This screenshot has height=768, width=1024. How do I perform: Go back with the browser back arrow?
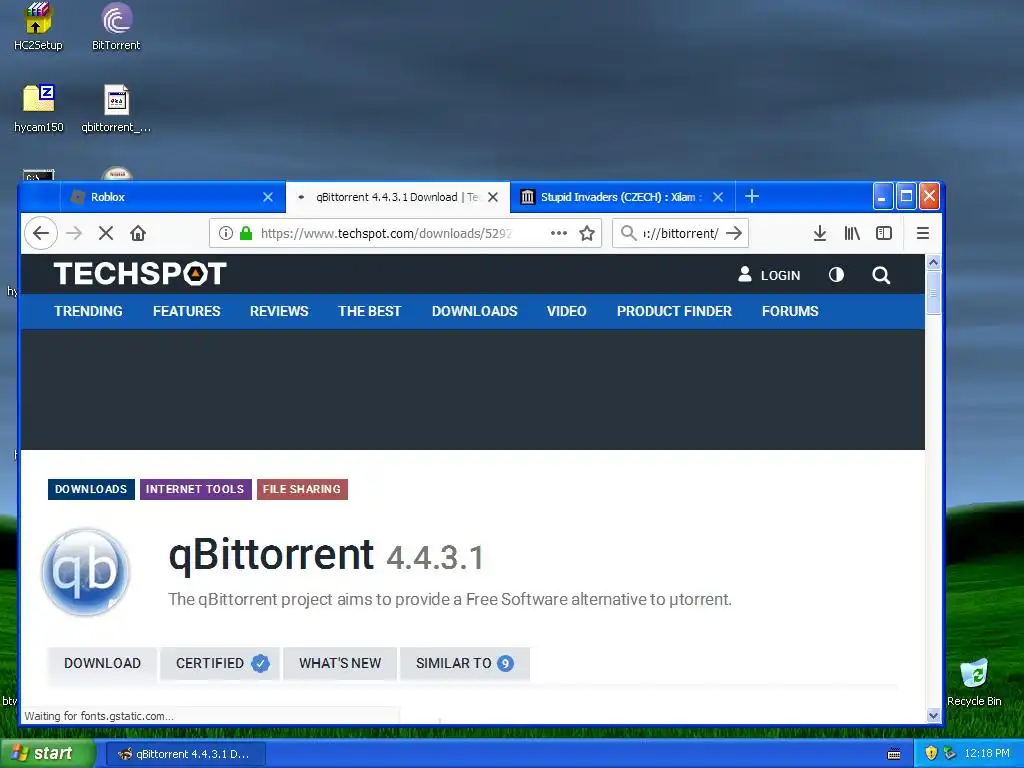[40, 233]
